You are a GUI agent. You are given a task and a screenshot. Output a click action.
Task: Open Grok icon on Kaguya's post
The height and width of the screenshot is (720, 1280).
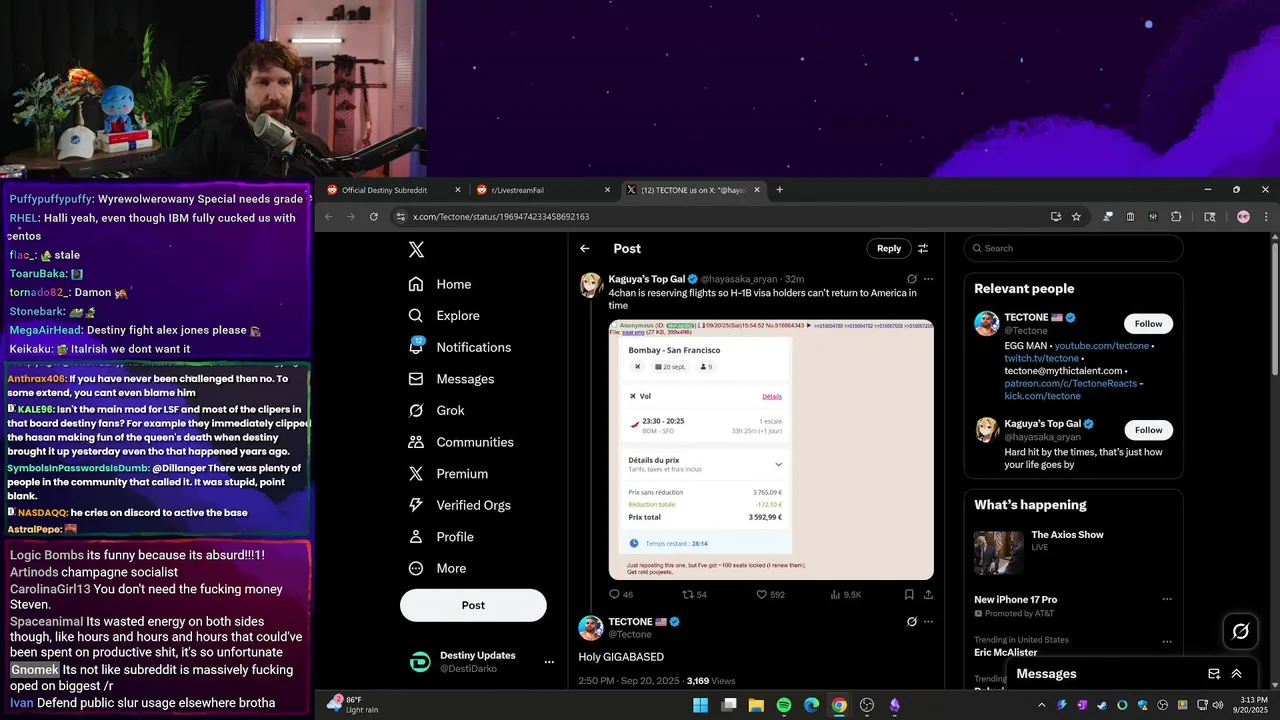click(911, 279)
